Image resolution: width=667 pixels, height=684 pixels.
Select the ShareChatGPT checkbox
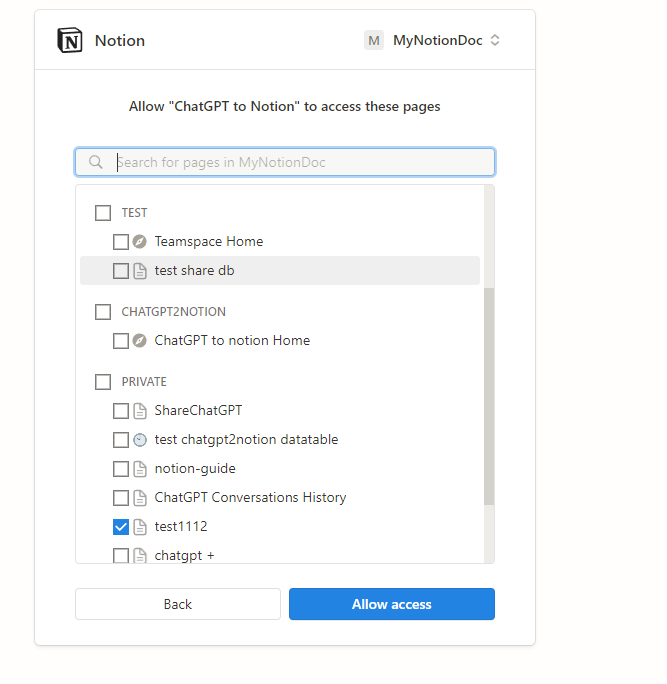click(121, 411)
